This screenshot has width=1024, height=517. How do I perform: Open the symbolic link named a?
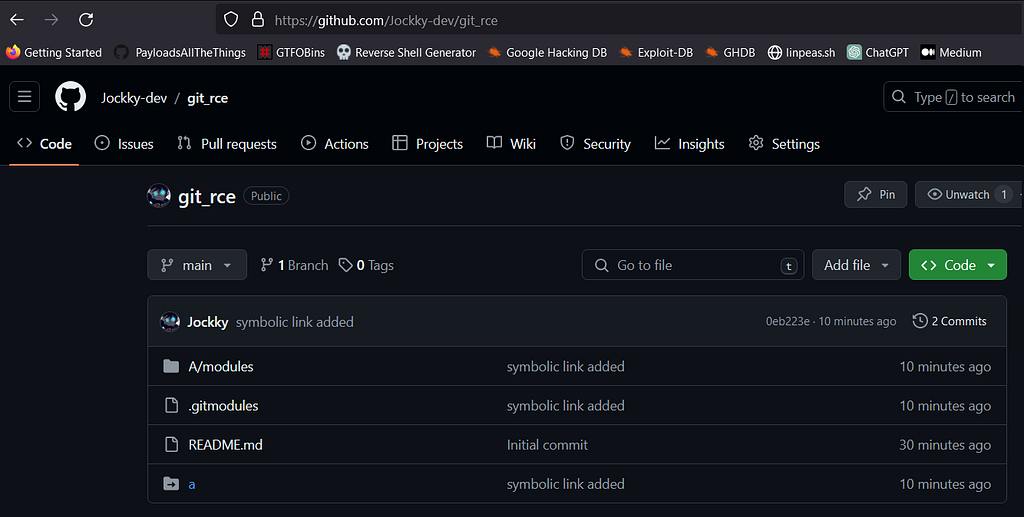click(192, 484)
